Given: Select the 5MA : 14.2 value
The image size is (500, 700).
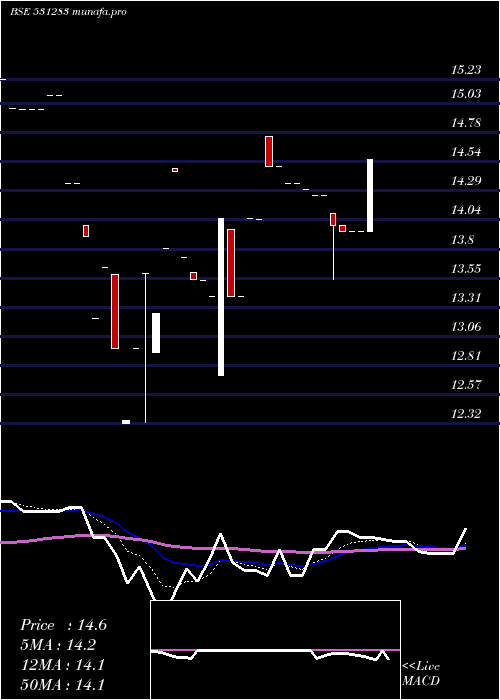Looking at the screenshot, I should point(58,645).
